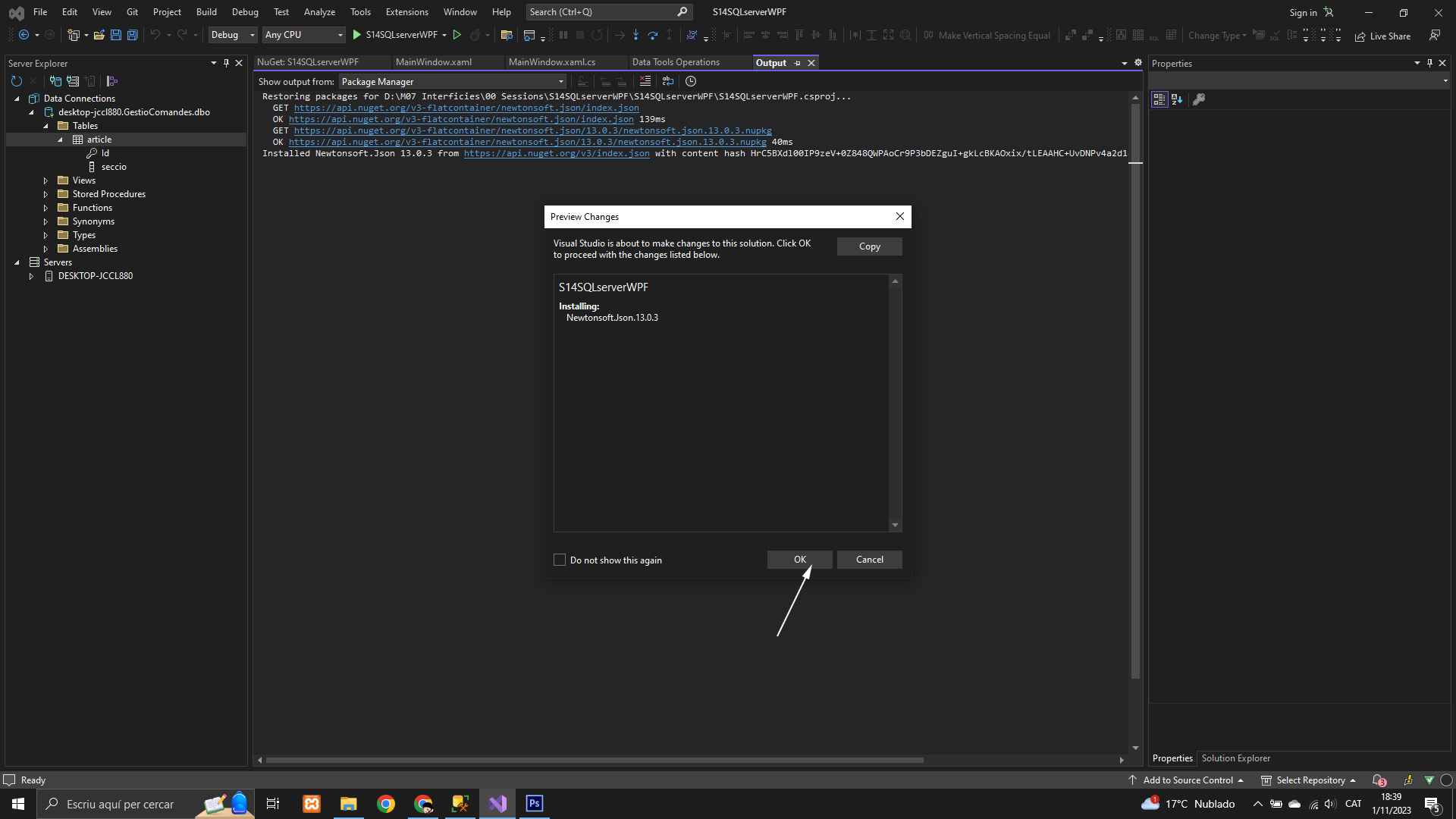Screen dimensions: 1456x819
Task: Click the Save All toolbar icon
Action: point(132,35)
